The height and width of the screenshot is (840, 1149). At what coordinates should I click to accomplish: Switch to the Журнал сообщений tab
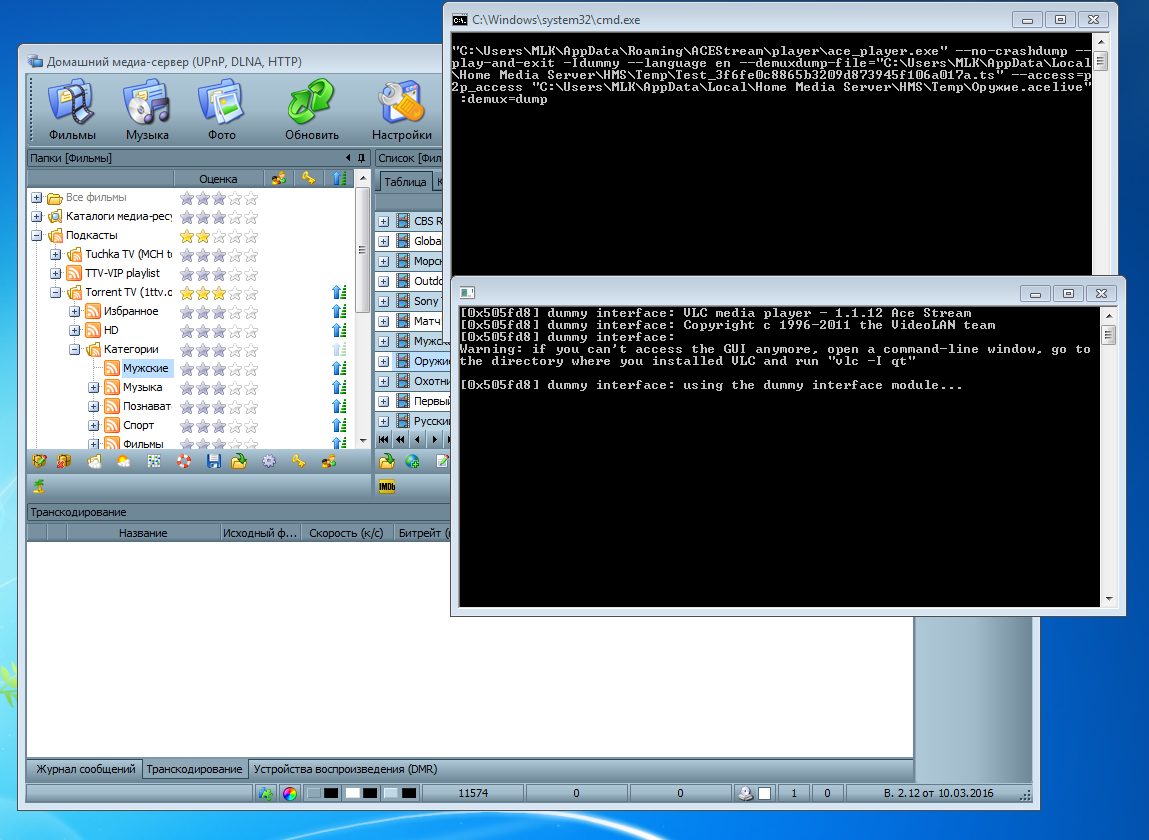85,769
